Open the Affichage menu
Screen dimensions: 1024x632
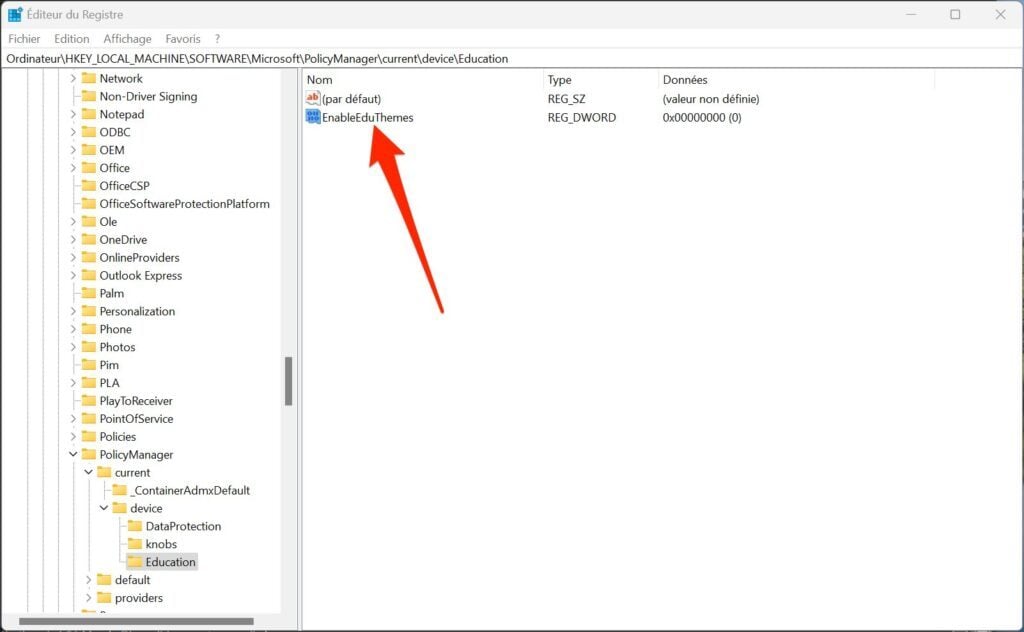127,39
